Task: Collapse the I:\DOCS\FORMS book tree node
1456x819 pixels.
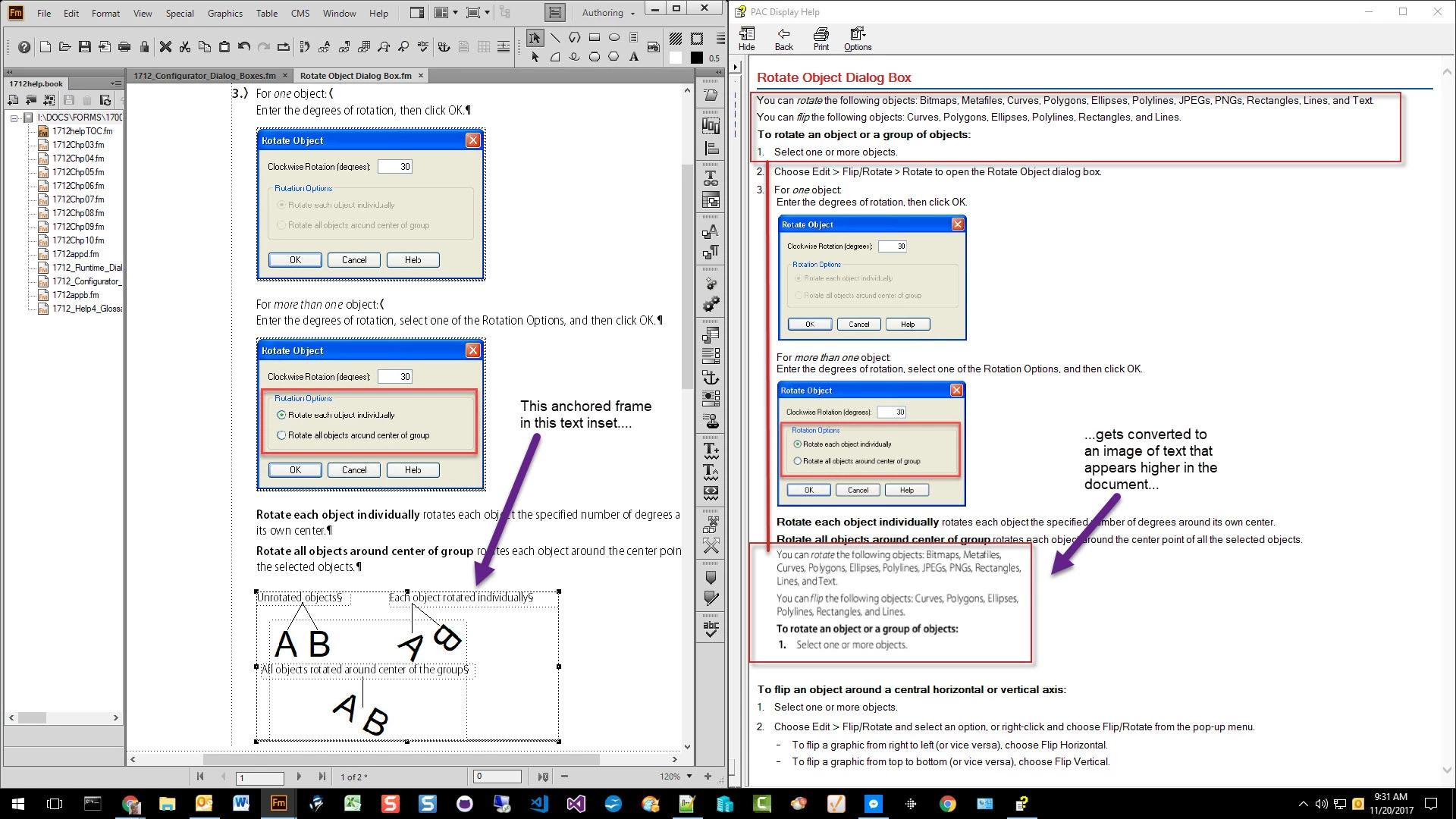Action: (x=14, y=118)
